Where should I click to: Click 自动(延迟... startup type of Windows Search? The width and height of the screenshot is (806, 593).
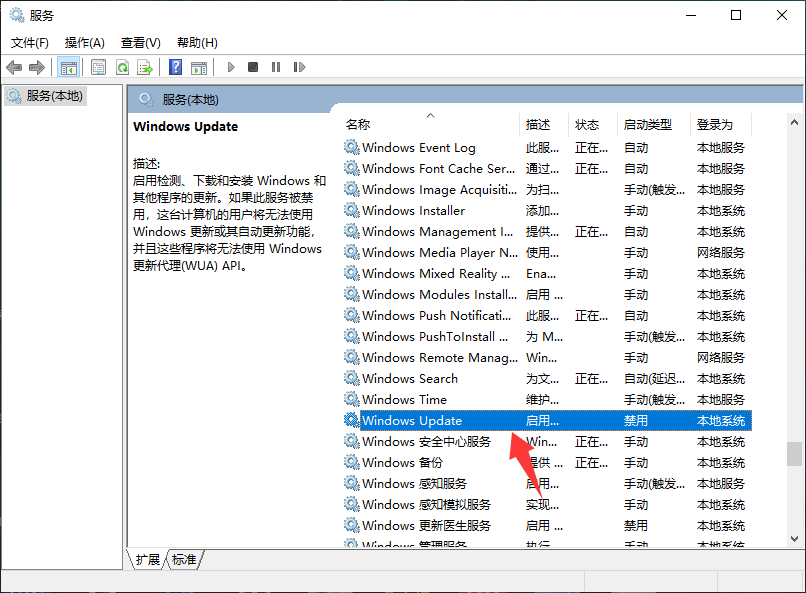tap(654, 379)
